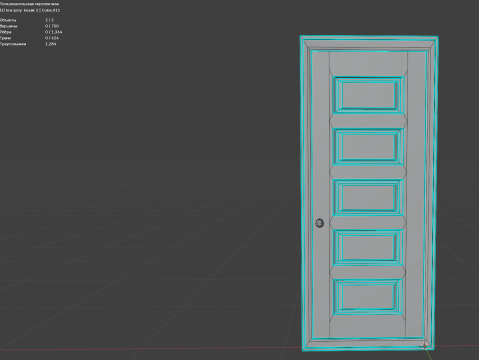
Task: Click the 'Треугольники' 1,284 statistics row
Action: pos(28,44)
